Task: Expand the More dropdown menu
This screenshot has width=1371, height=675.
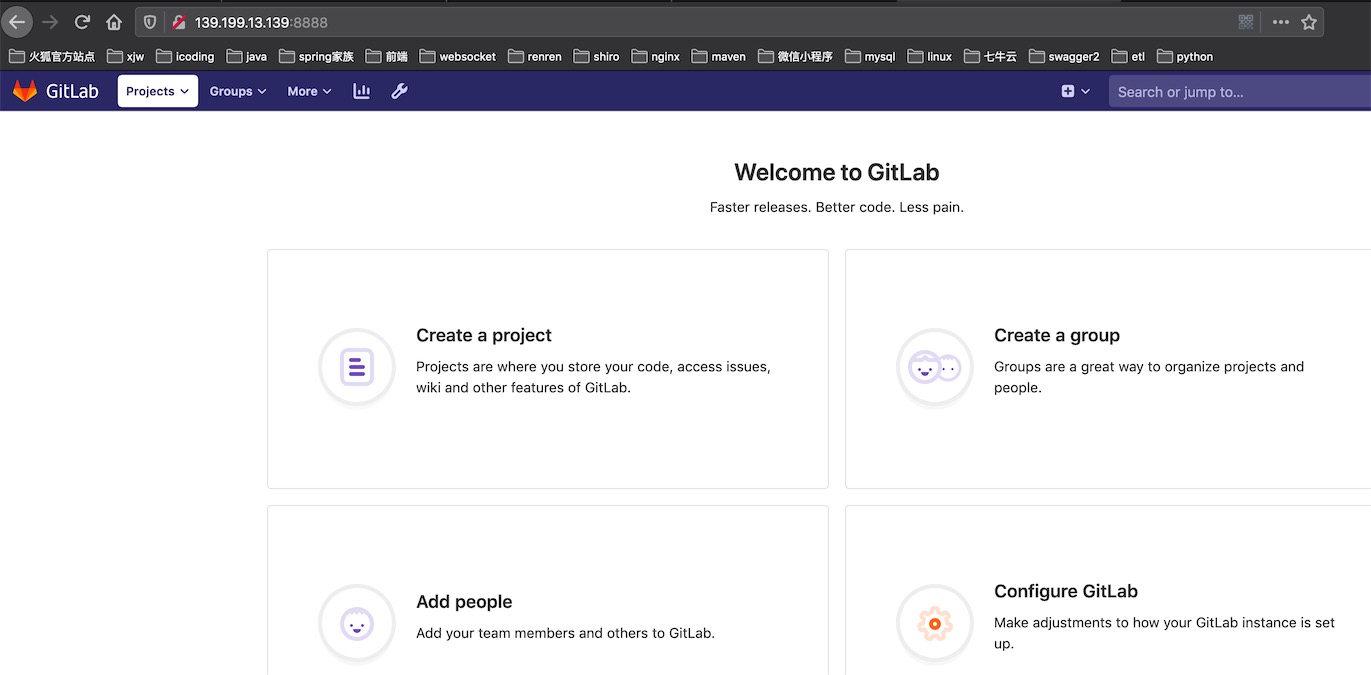Action: [309, 91]
